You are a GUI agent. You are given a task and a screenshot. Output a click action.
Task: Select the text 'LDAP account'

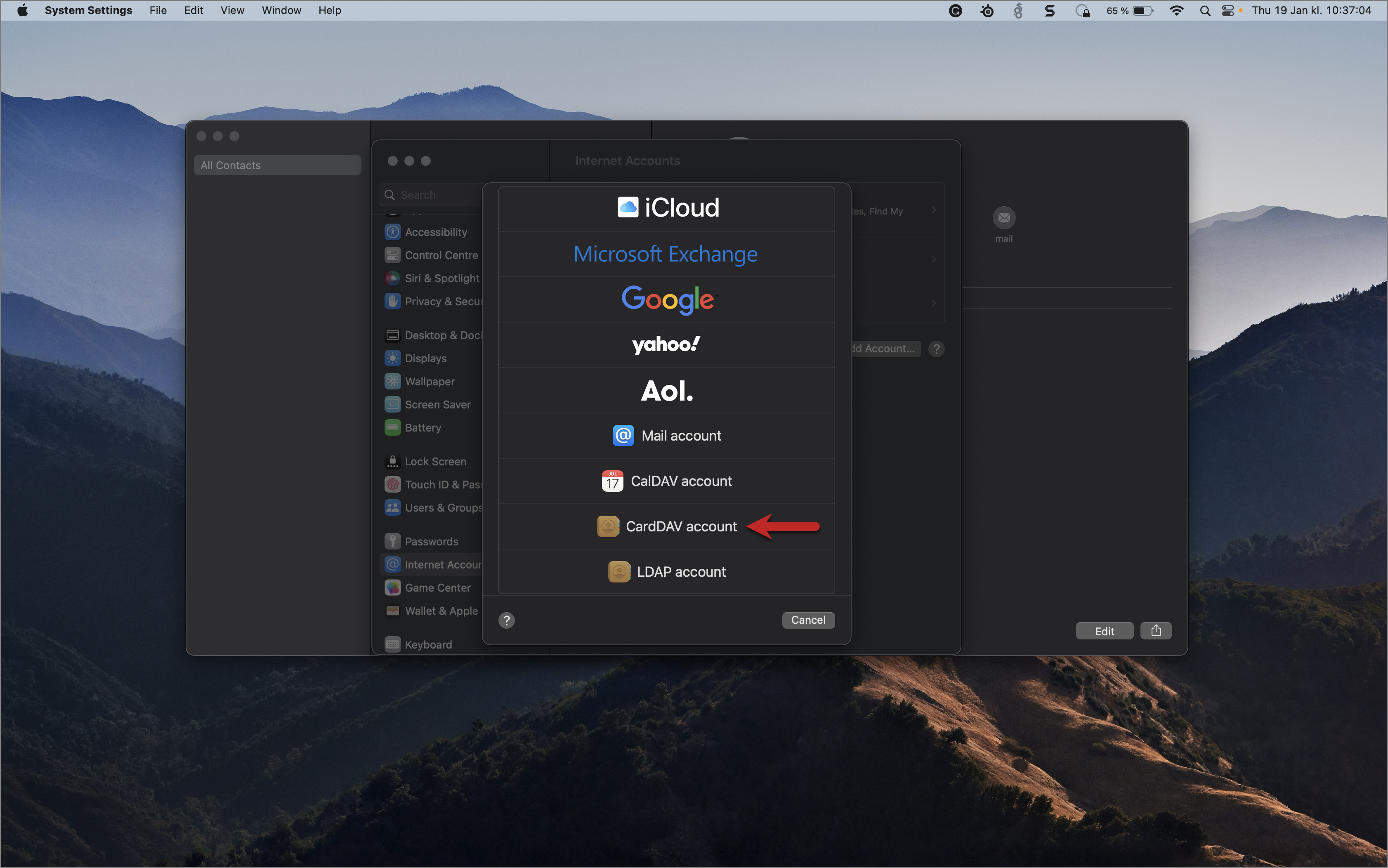coord(681,572)
